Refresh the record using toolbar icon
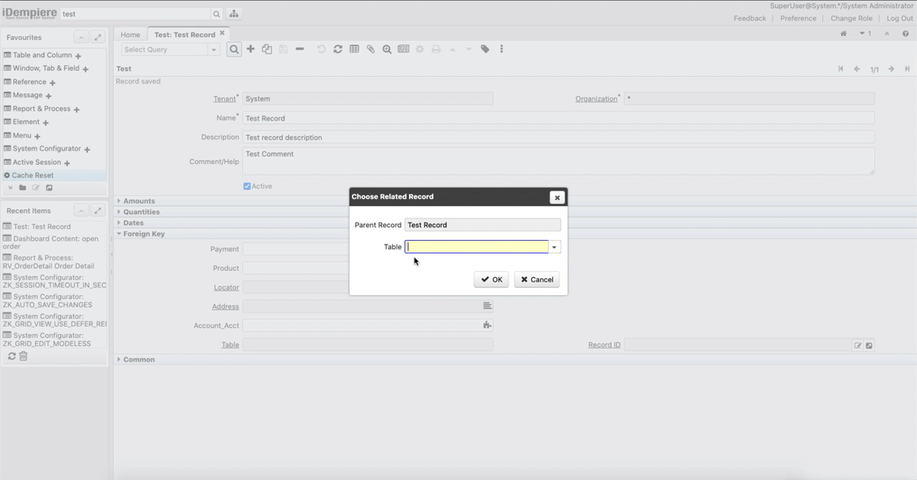 [338, 49]
